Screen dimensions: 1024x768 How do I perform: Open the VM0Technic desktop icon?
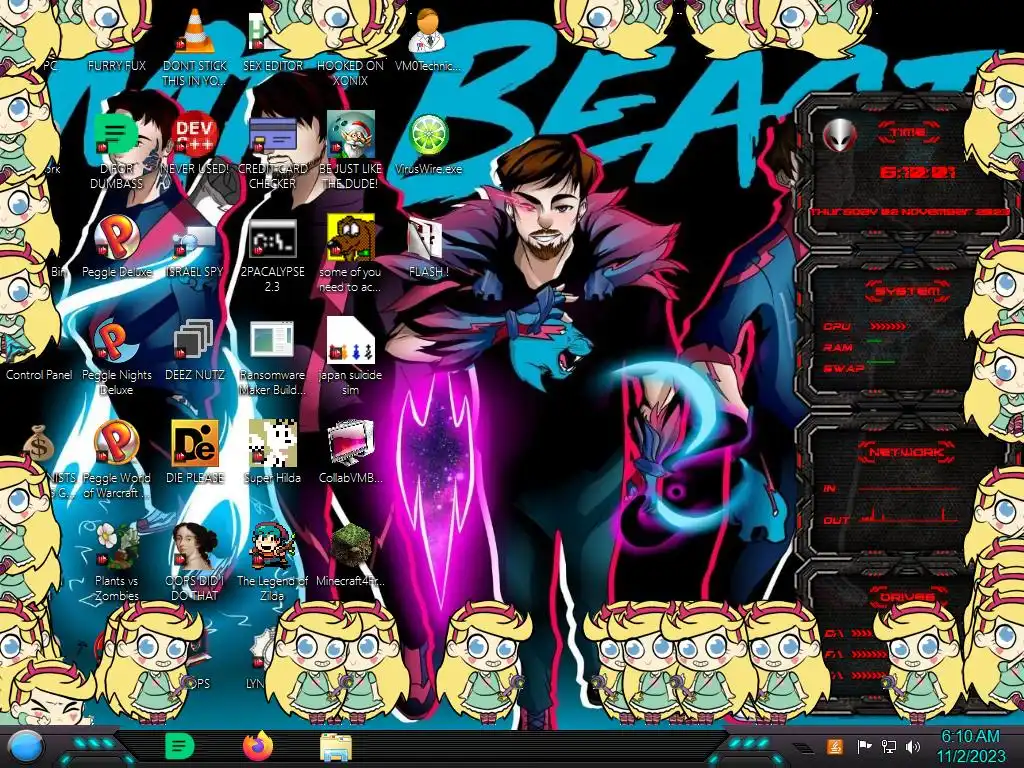click(x=428, y=42)
